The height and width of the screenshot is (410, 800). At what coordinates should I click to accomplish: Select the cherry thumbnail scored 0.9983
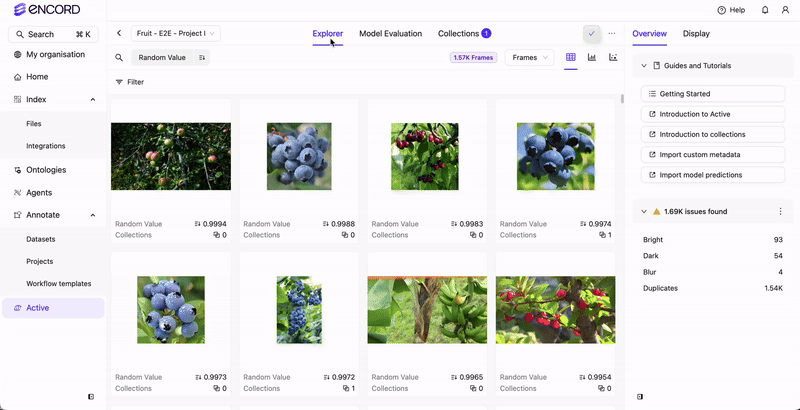(424, 156)
